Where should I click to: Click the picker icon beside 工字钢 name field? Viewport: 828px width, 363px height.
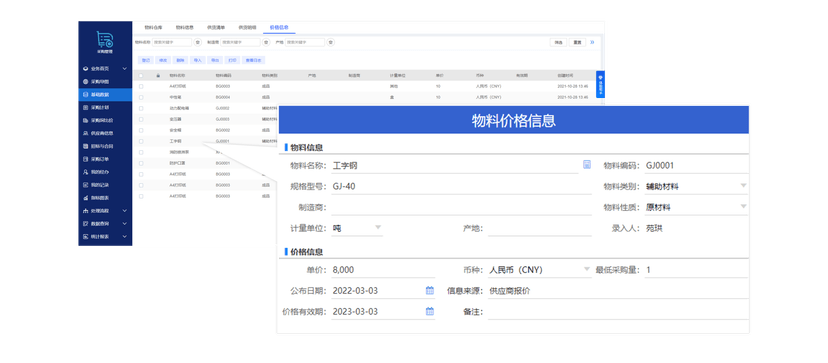(587, 164)
